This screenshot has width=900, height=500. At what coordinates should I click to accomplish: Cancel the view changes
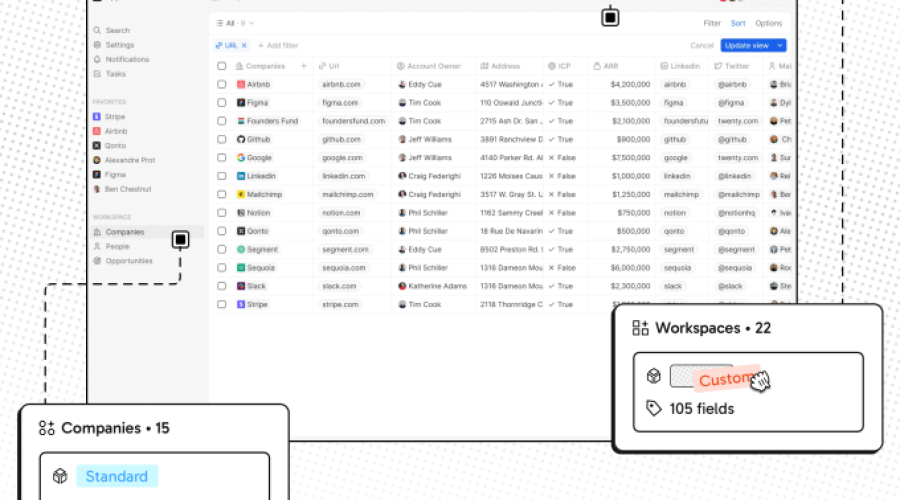(x=701, y=45)
